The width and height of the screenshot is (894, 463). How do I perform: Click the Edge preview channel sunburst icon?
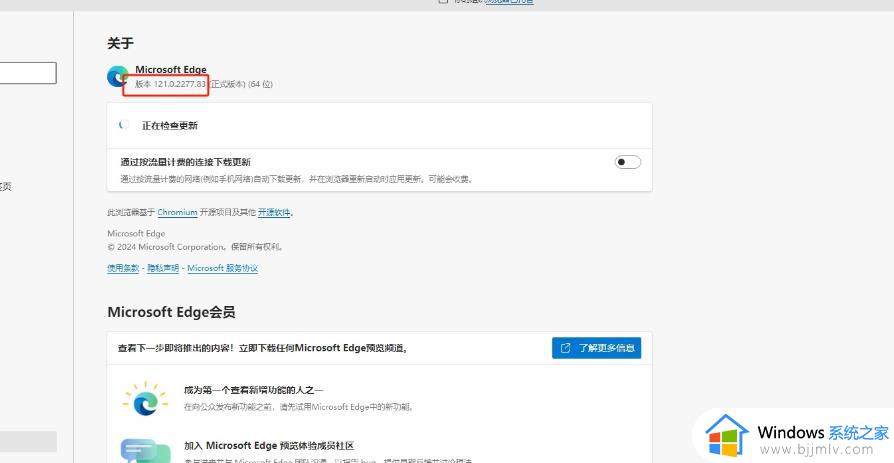[x=145, y=397]
